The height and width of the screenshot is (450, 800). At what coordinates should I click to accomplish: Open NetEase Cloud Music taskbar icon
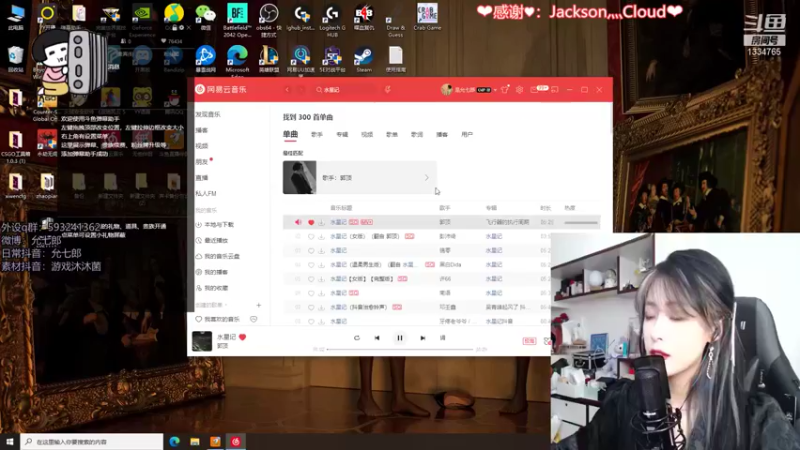coord(236,442)
